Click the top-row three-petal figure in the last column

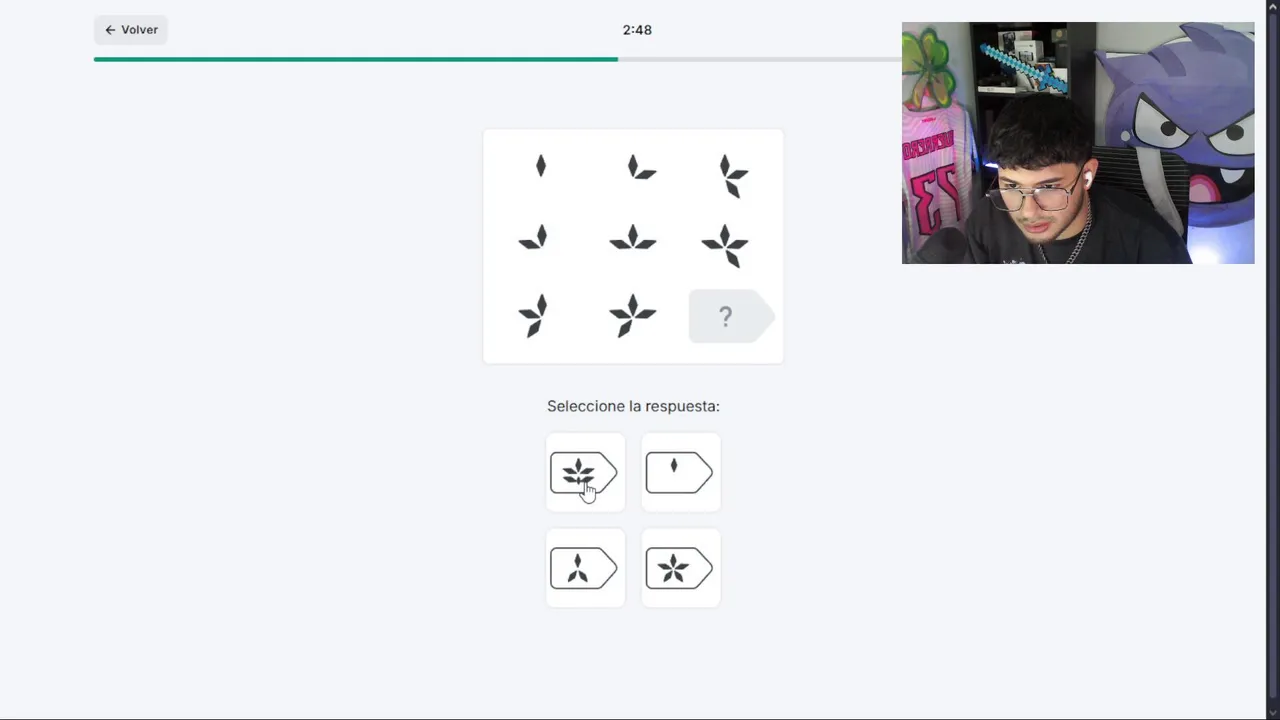click(x=733, y=176)
